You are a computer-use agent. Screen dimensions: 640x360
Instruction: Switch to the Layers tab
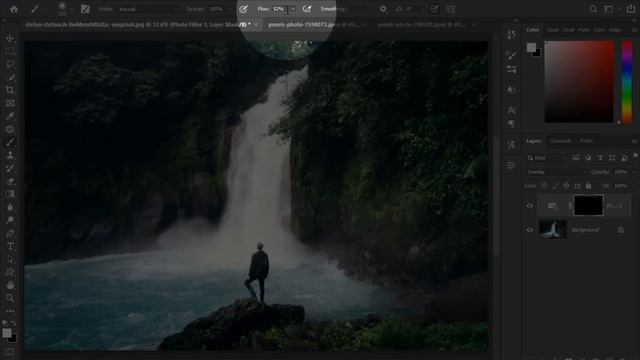pos(533,141)
